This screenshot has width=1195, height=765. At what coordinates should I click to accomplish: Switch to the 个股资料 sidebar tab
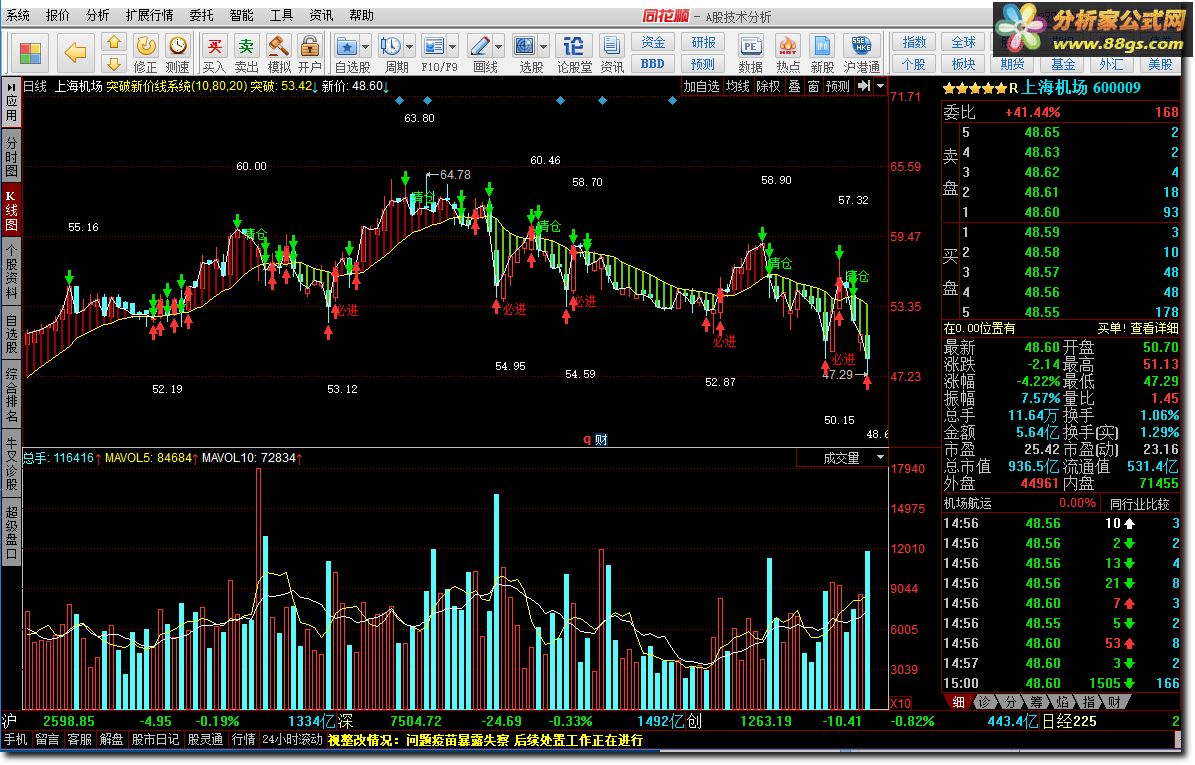pos(11,272)
